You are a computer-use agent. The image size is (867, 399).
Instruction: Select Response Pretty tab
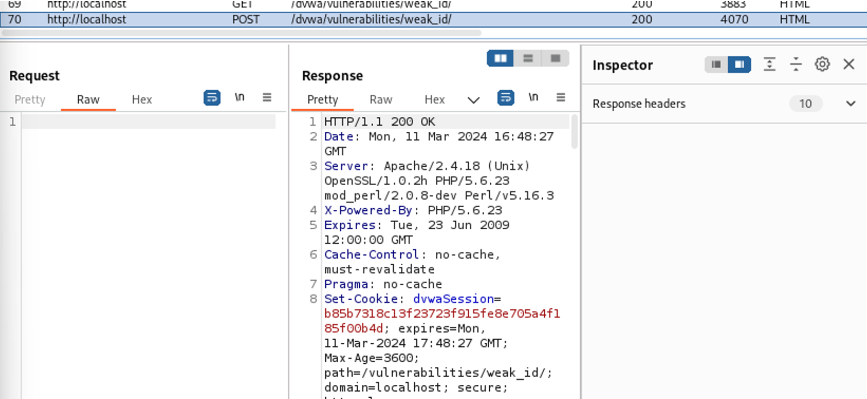(322, 99)
